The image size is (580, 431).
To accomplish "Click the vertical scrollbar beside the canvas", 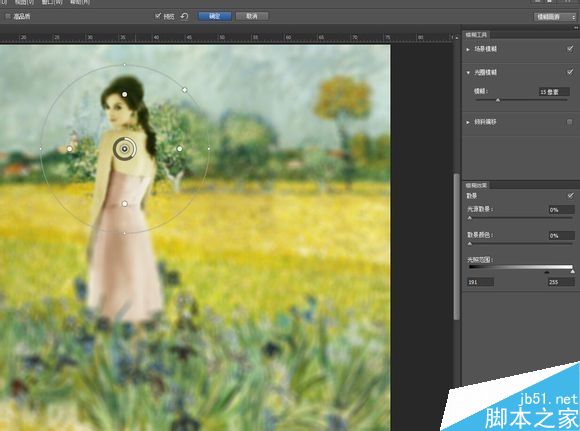I will click(457, 246).
